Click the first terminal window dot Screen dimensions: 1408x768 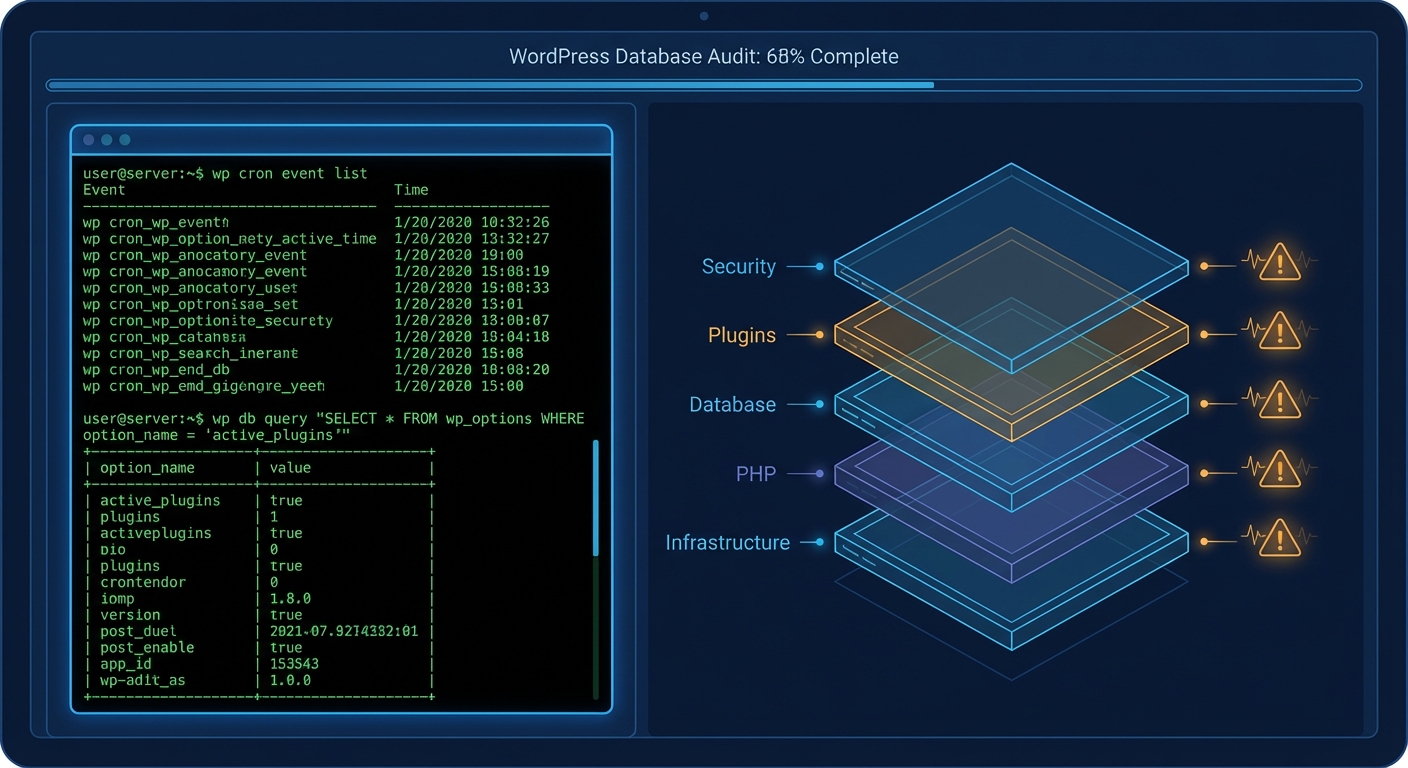[x=89, y=140]
